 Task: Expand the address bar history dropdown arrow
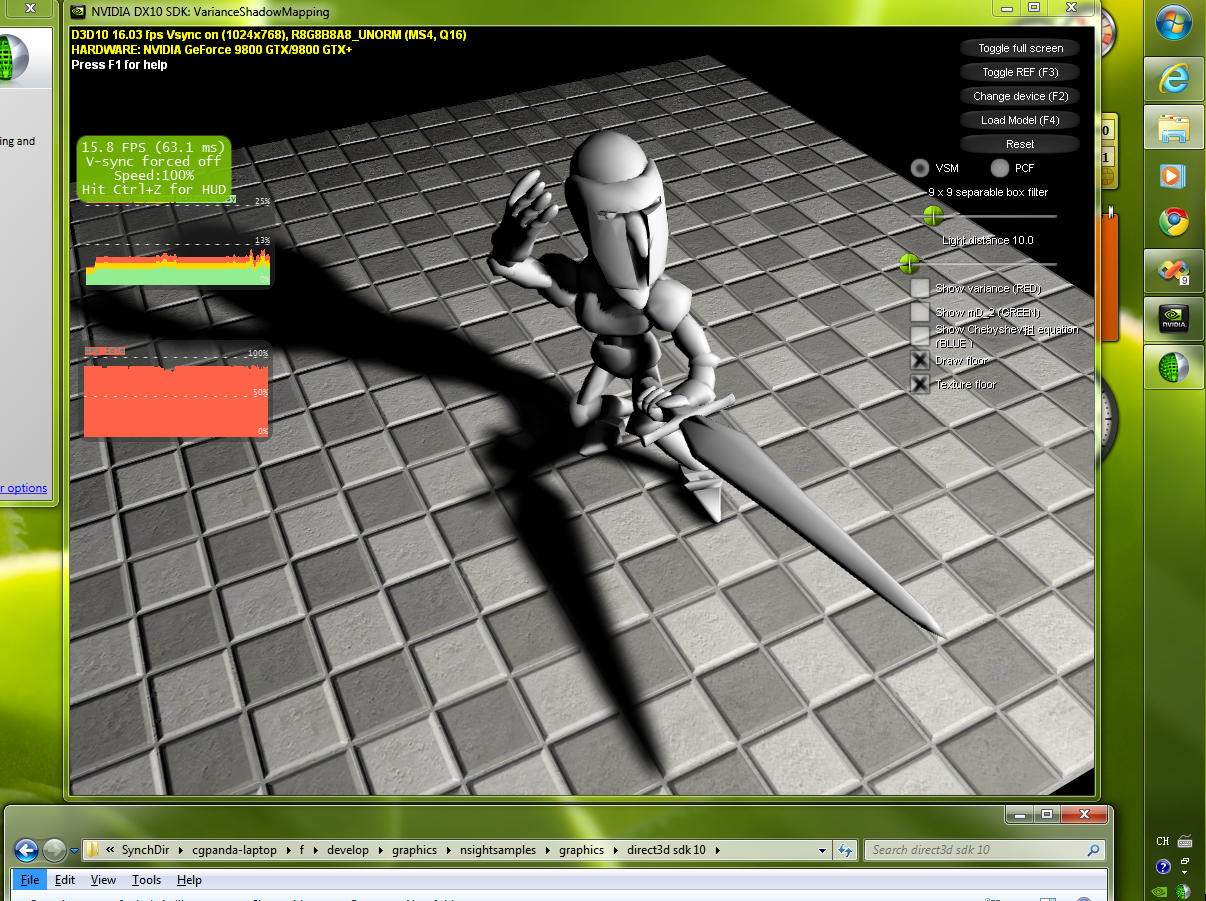[823, 851]
